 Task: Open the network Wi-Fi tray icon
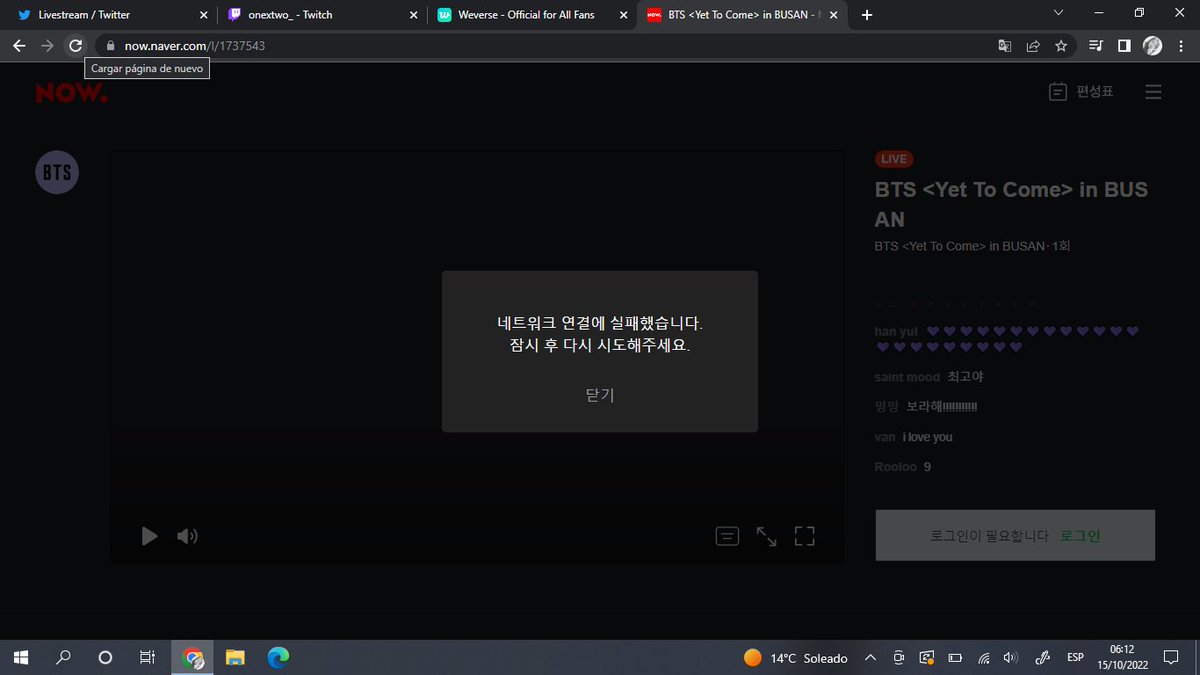984,657
